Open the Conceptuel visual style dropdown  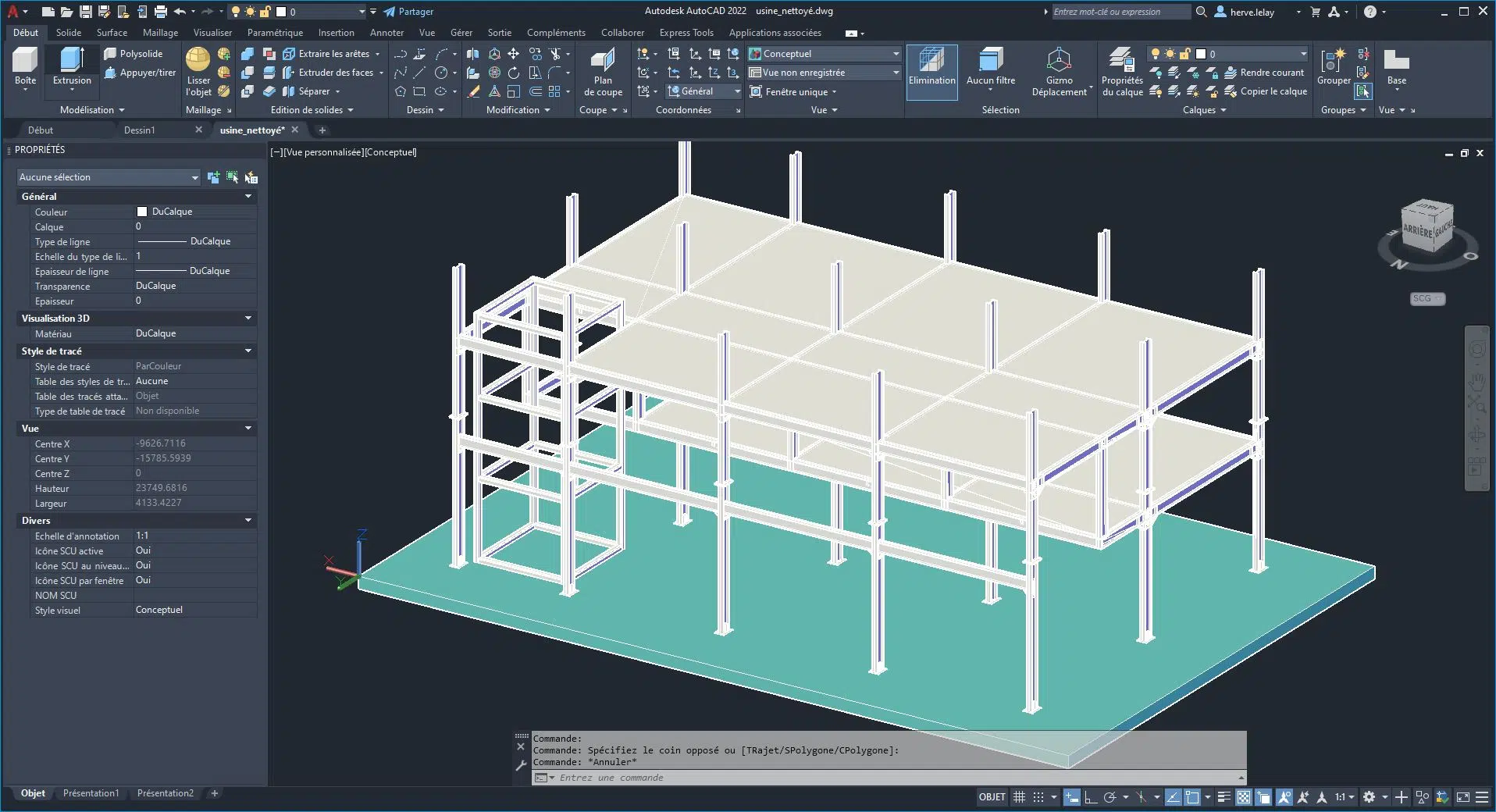pos(896,54)
